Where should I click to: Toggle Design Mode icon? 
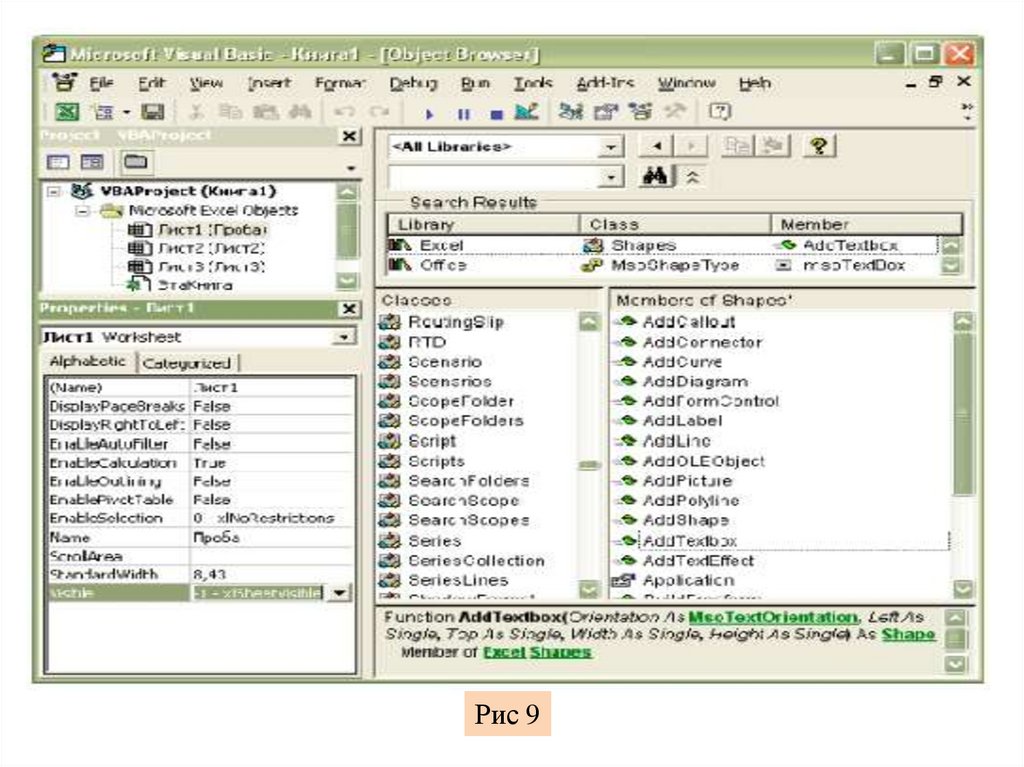tap(526, 112)
